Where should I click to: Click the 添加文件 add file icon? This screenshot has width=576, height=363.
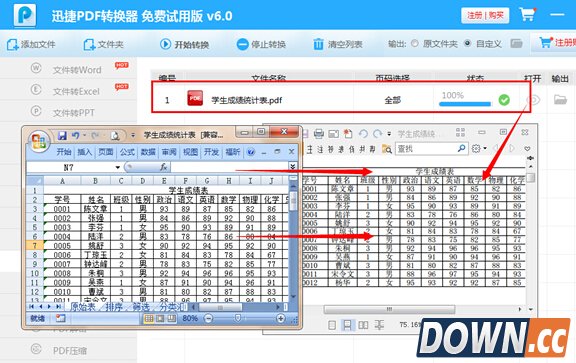click(x=12, y=44)
